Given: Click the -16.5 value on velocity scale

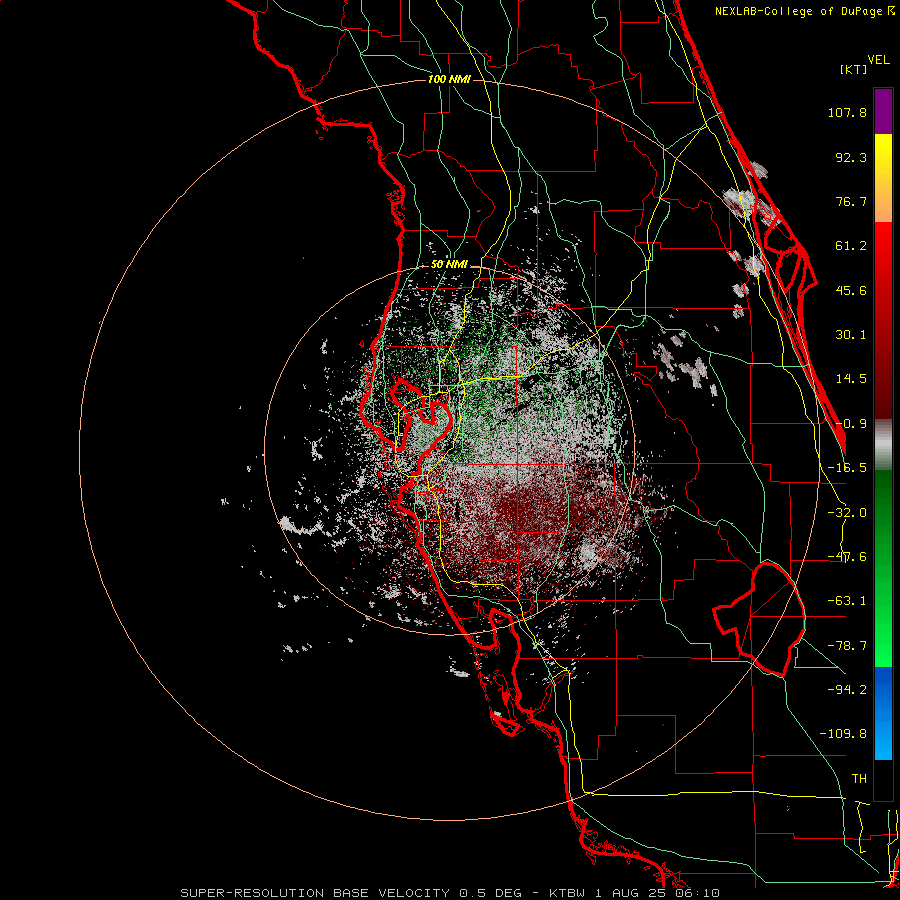Looking at the screenshot, I should pos(847,468).
